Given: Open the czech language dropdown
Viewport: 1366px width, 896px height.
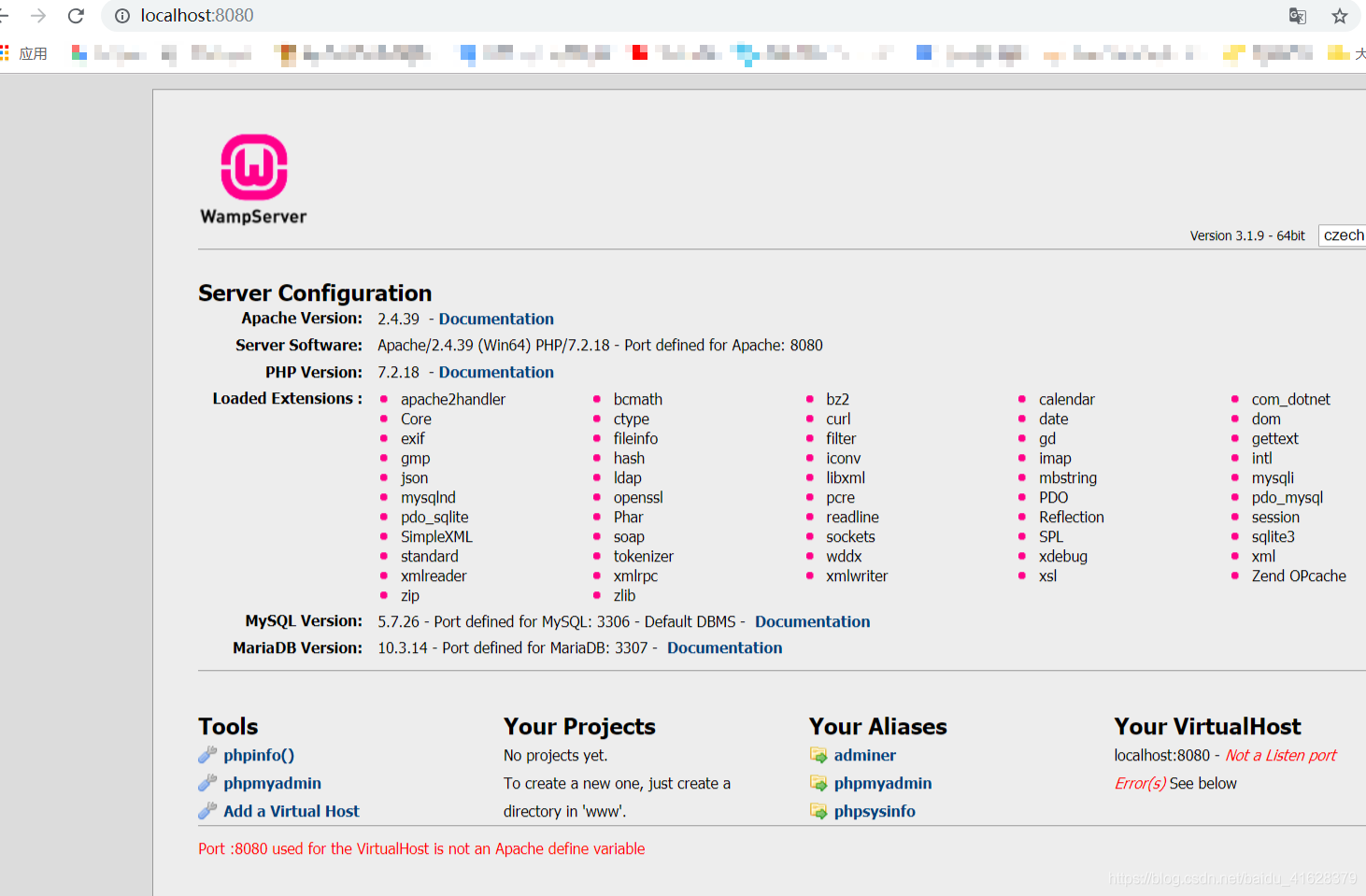Looking at the screenshot, I should tap(1343, 235).
